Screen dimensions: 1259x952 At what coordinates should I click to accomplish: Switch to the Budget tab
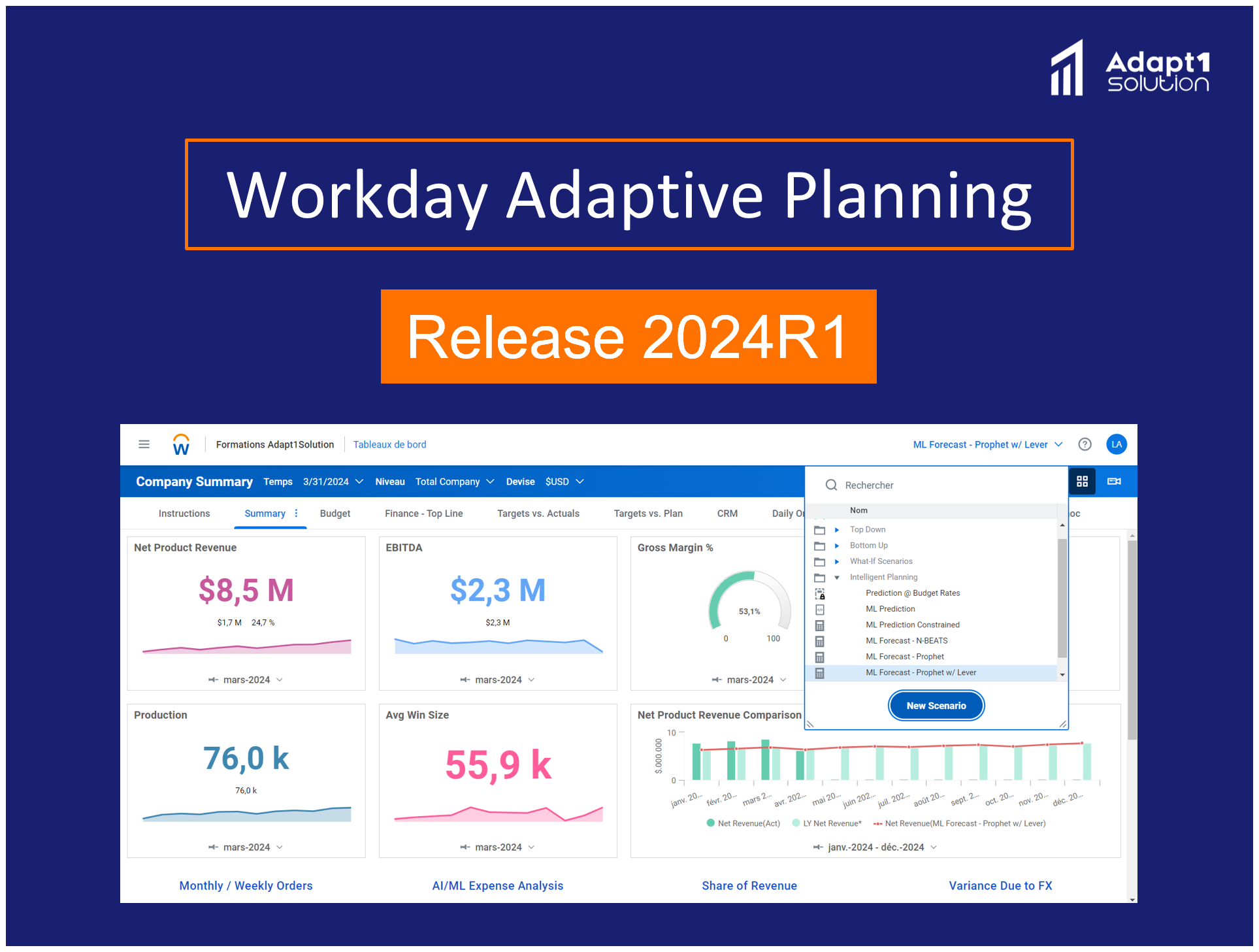(x=335, y=514)
